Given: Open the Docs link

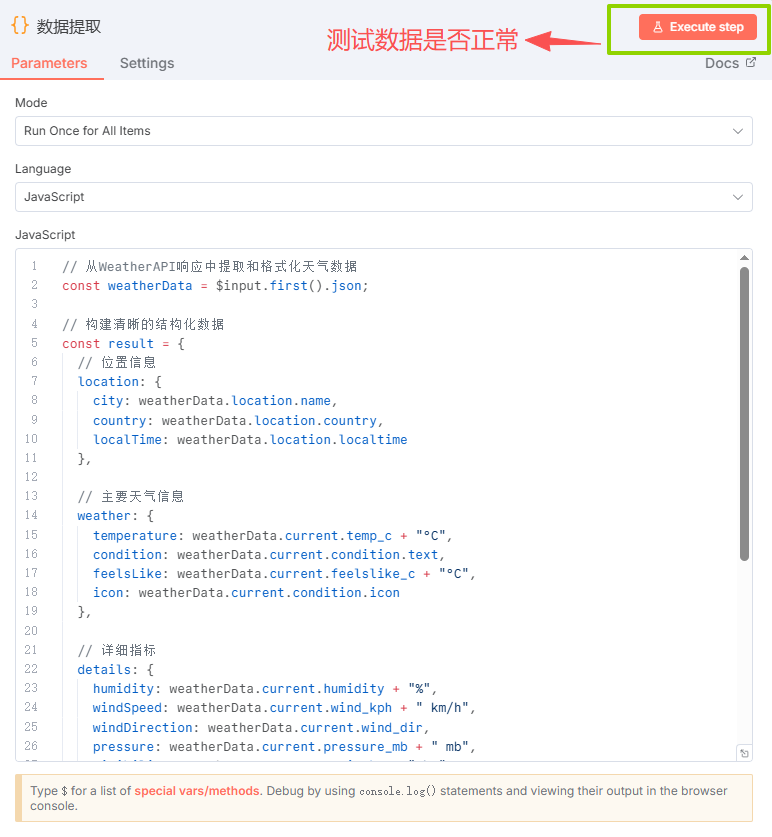Looking at the screenshot, I should click(x=721, y=63).
